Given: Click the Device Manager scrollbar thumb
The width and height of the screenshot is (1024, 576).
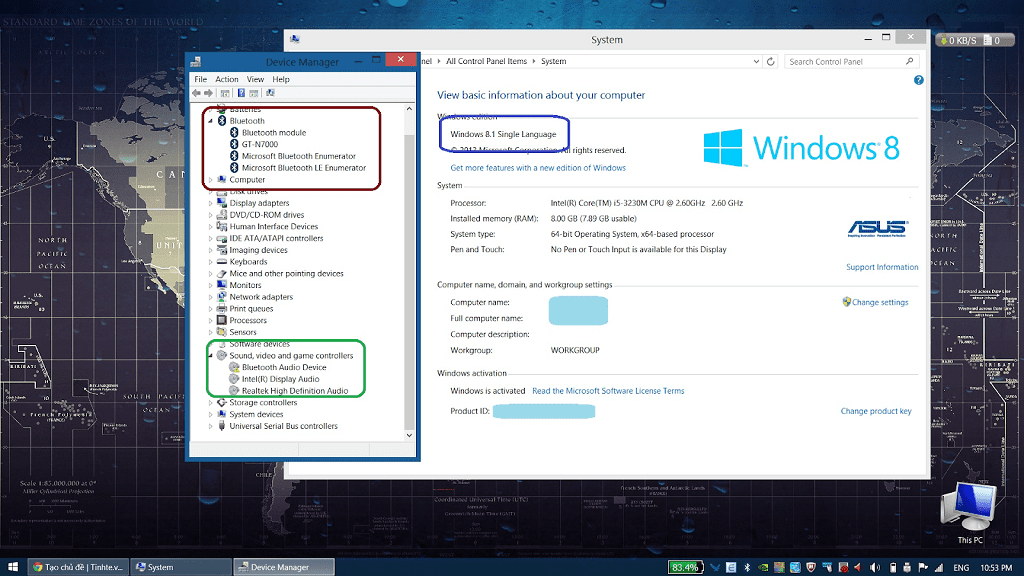Looking at the screenshot, I should 409,281.
